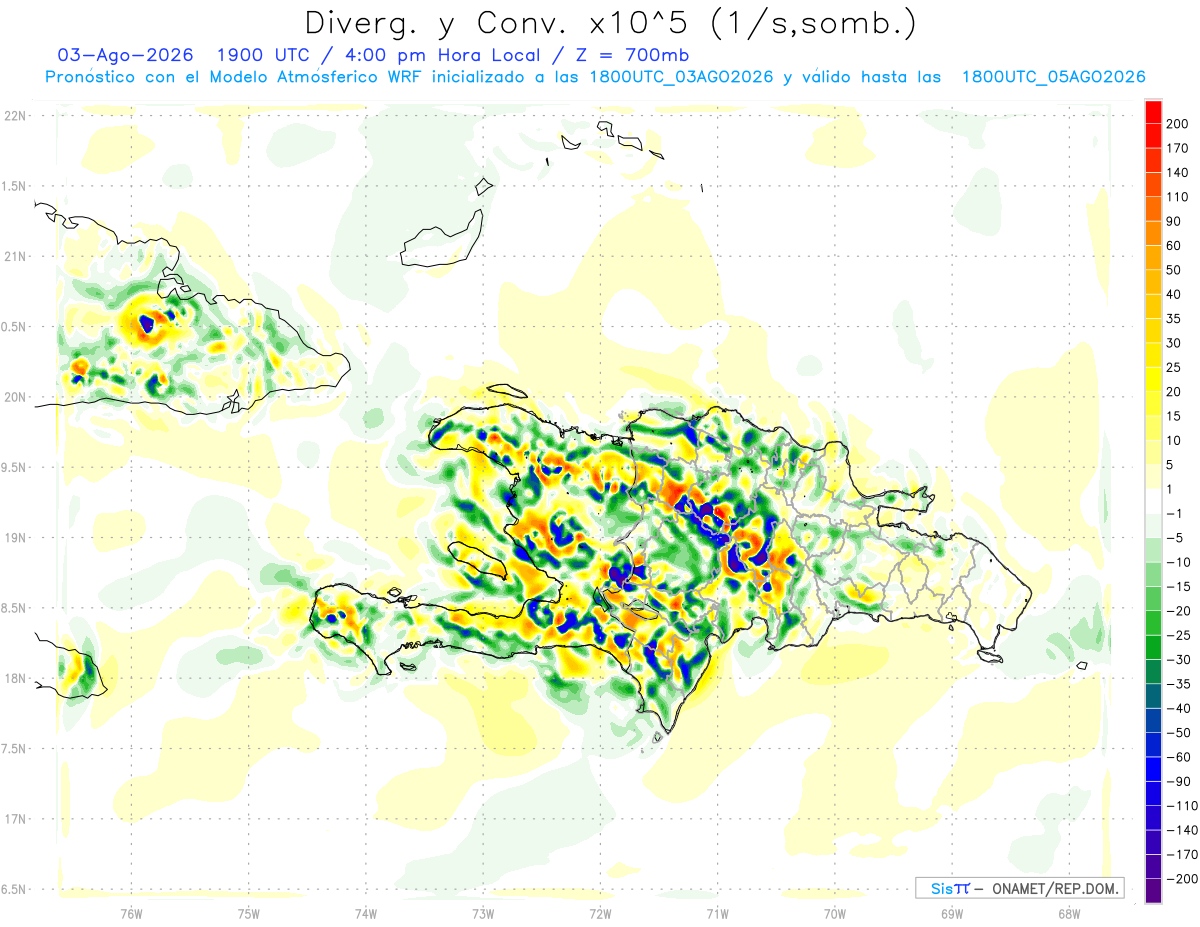Click the '72W' longitude label

[x=599, y=912]
